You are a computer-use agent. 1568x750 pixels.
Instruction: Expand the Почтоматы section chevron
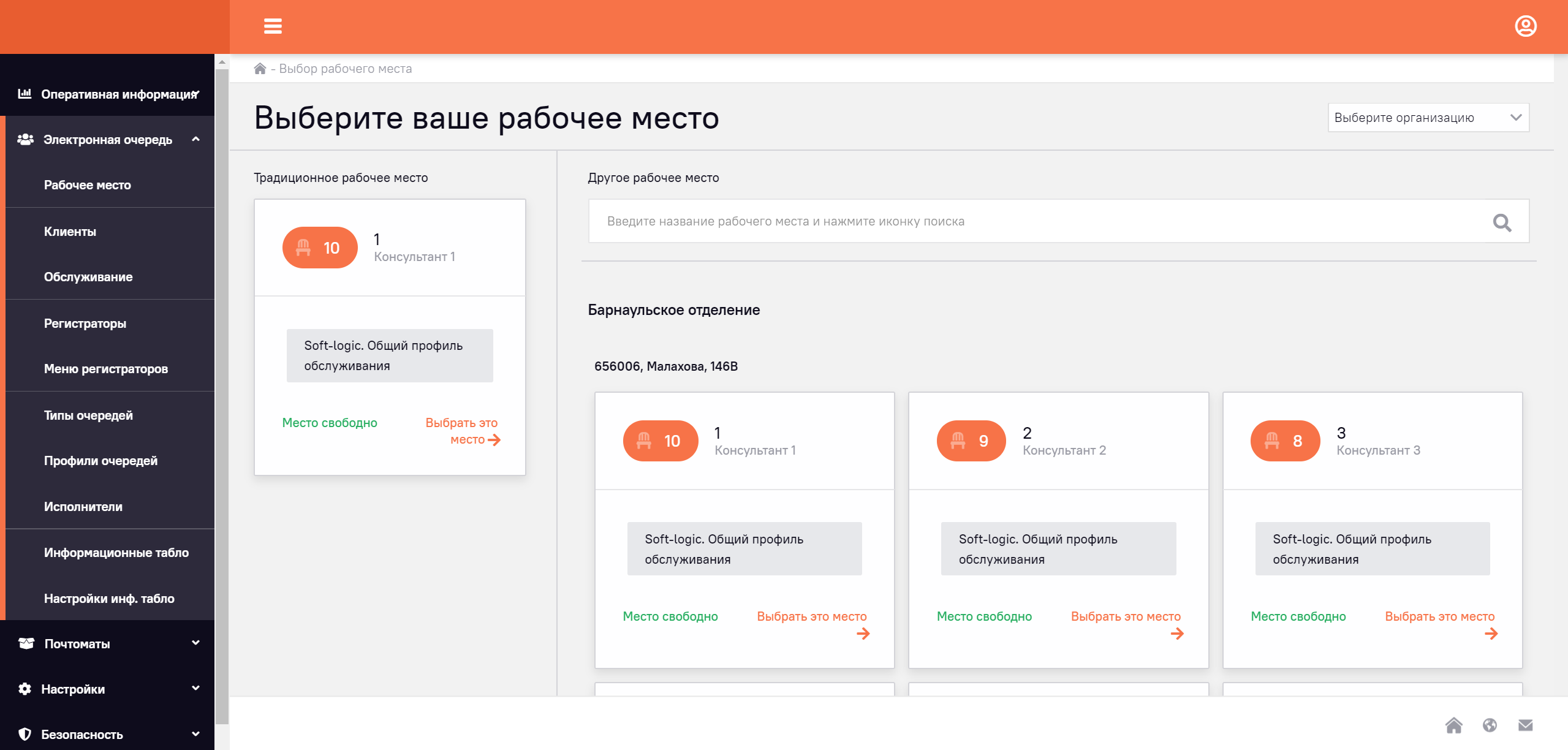click(x=195, y=643)
